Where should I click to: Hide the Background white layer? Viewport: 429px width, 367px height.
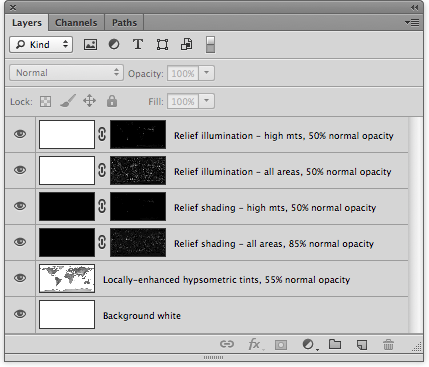click(20, 314)
